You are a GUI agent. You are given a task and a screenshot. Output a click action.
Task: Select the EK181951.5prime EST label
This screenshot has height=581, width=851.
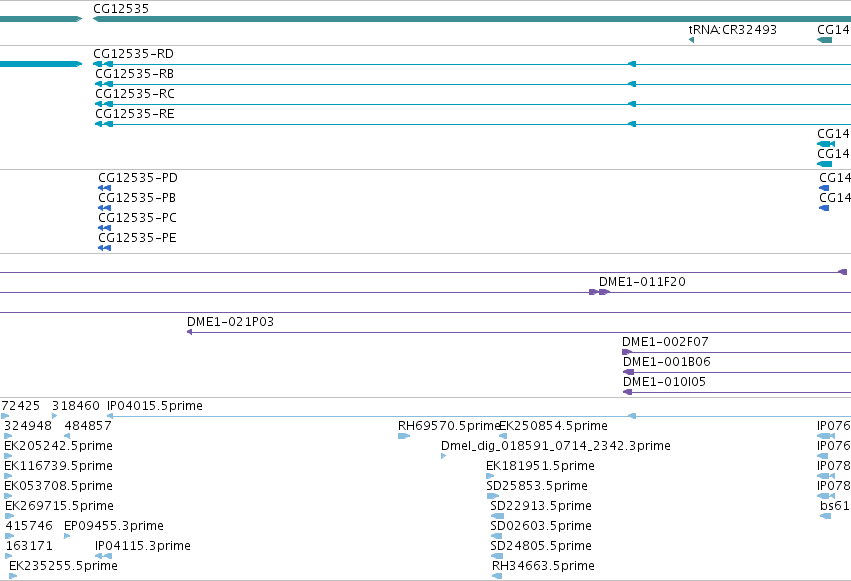(541, 467)
